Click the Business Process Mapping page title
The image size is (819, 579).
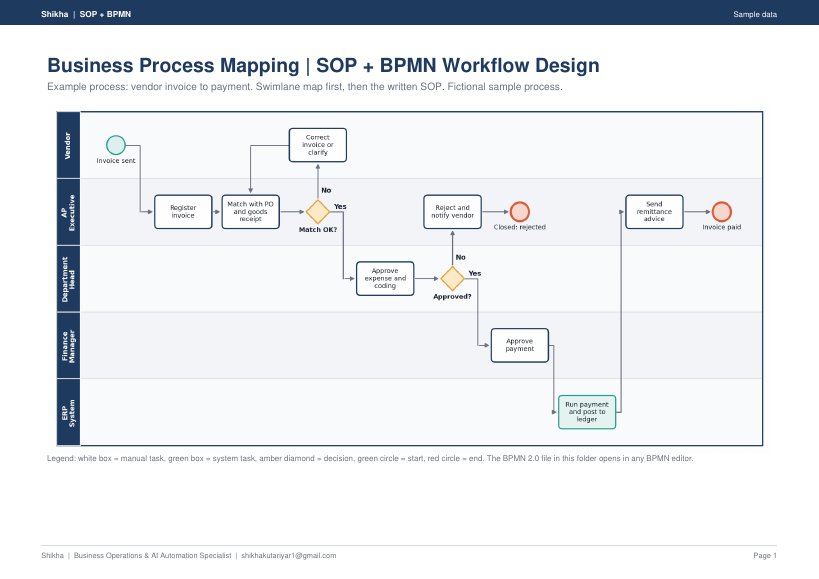(323, 65)
